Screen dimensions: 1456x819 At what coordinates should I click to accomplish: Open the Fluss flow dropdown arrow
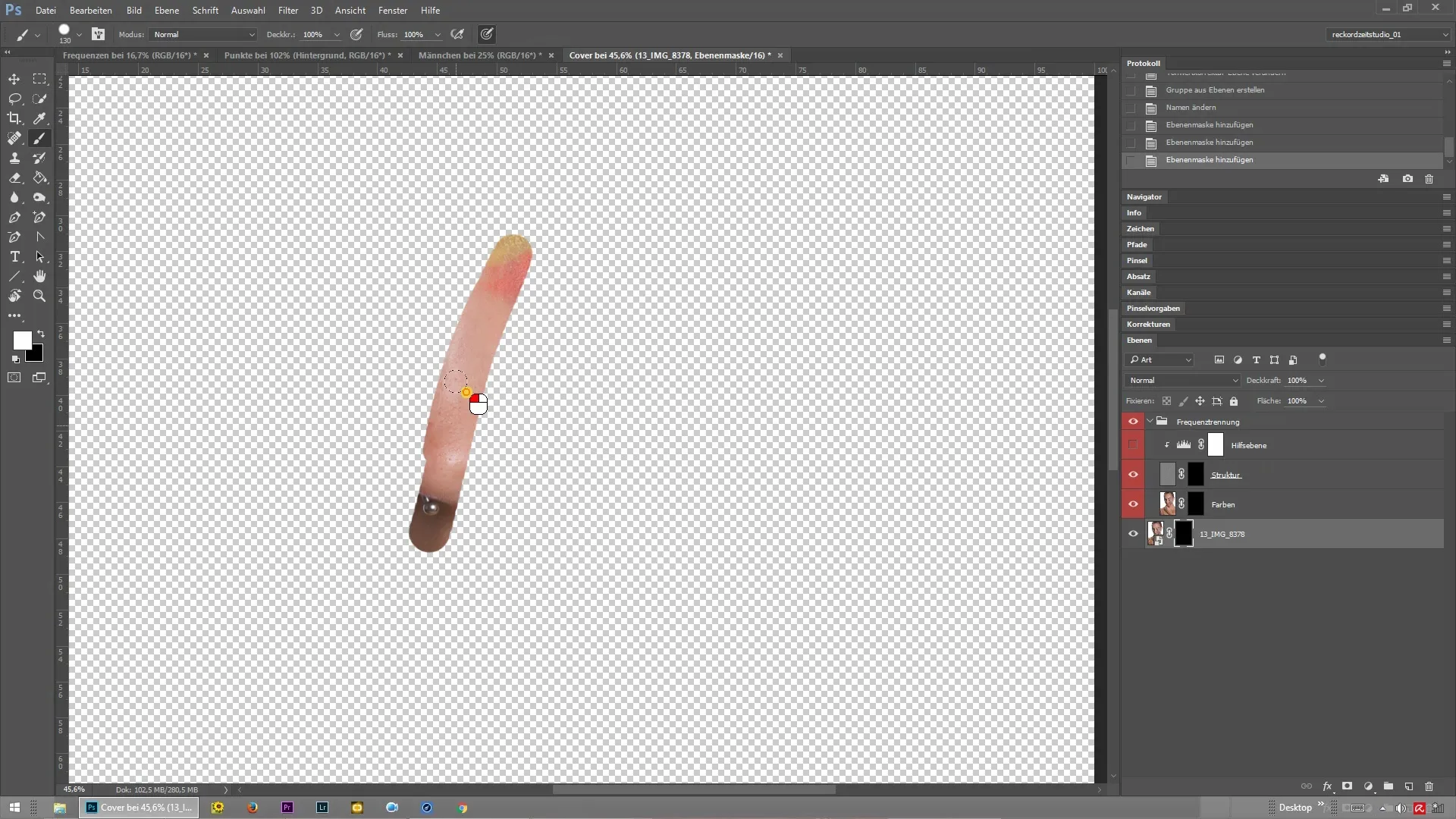click(438, 35)
